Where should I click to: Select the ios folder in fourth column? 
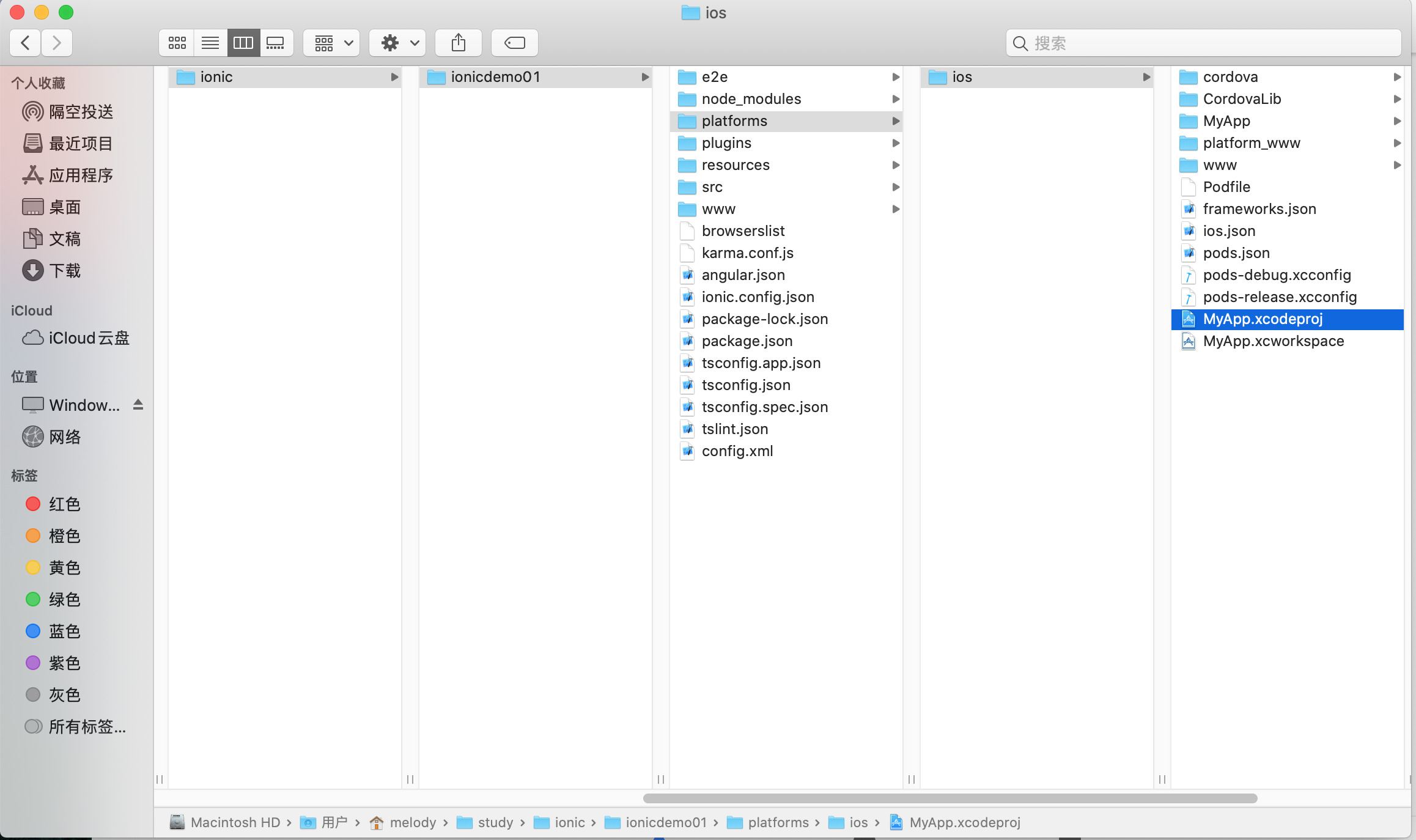pos(1037,77)
